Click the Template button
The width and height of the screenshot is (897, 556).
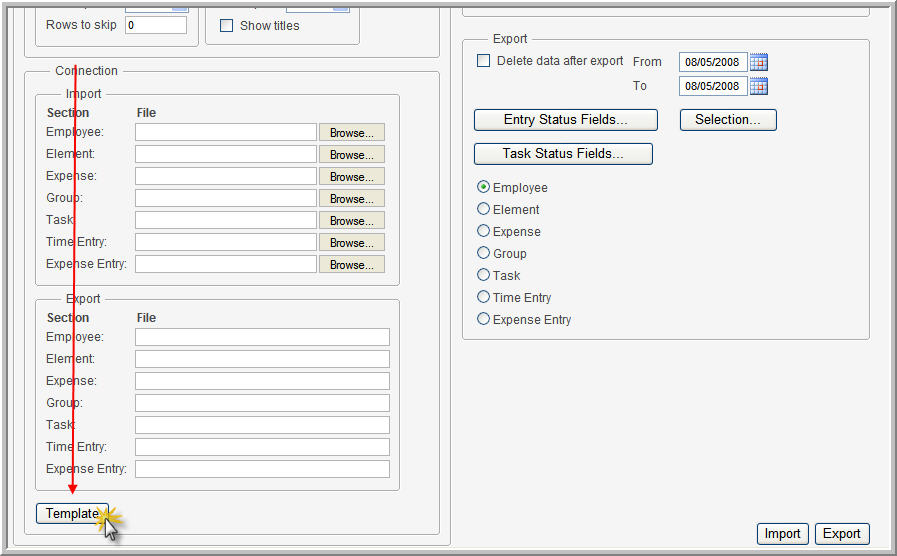tap(72, 514)
